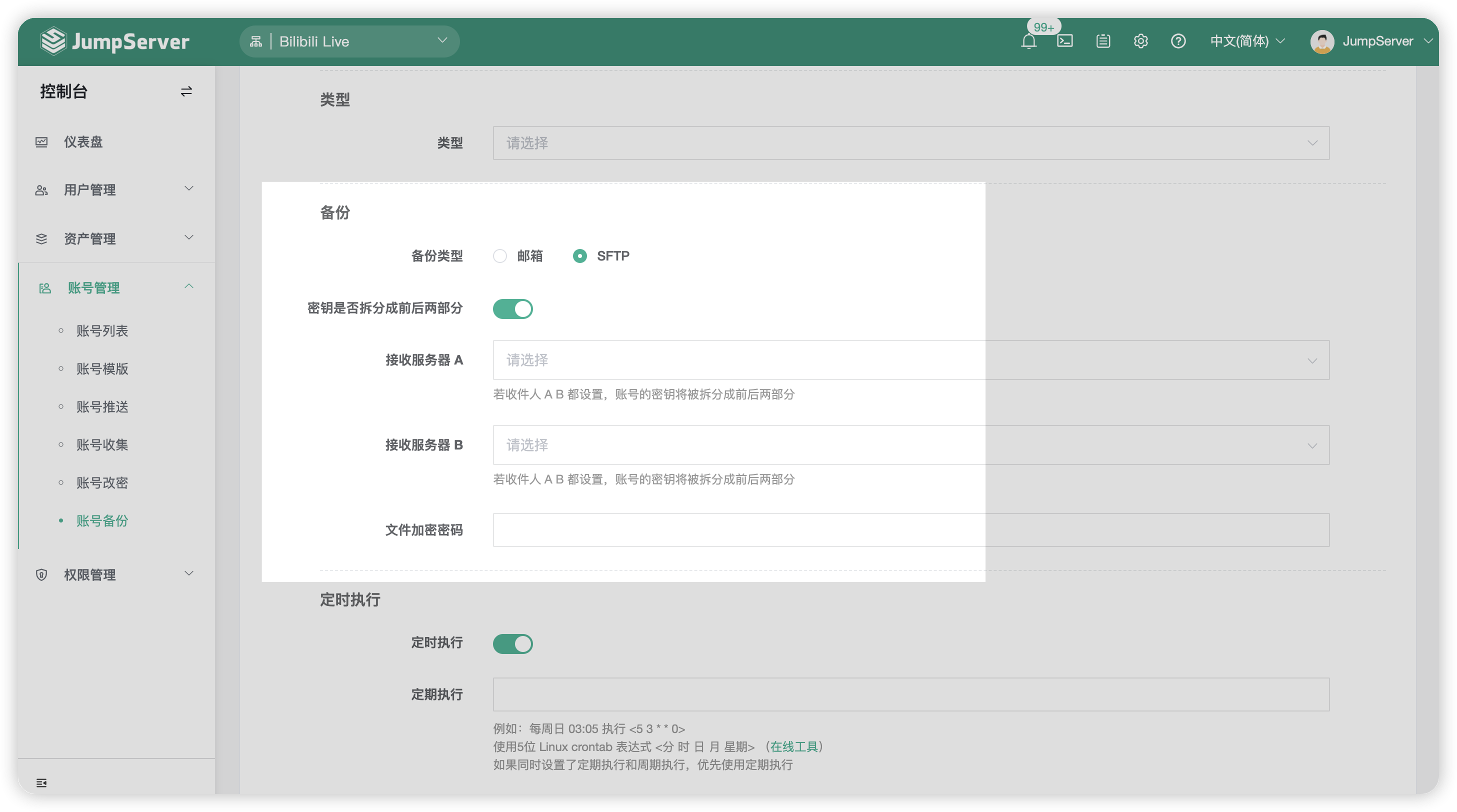This screenshot has height=812, width=1457.
Task: Collapse the sidebar using bottom icon
Action: click(41, 782)
